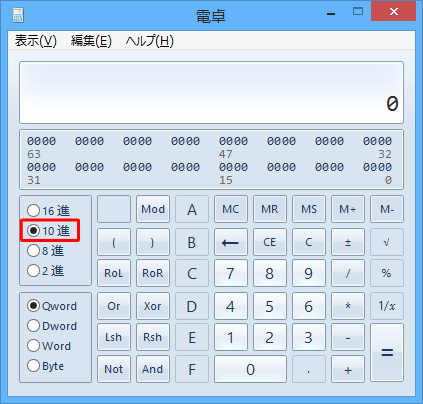Click the hex digit D key
This screenshot has width=423, height=404.
tap(192, 306)
